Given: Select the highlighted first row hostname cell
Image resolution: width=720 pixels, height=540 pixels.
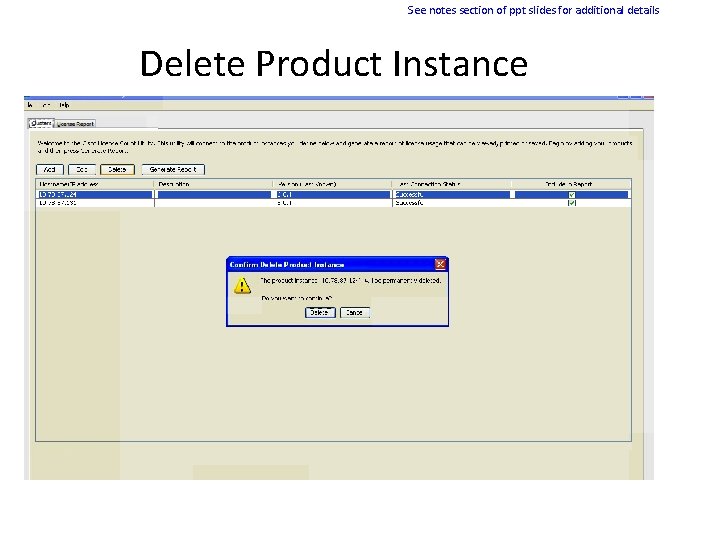Looking at the screenshot, I should 95,195.
